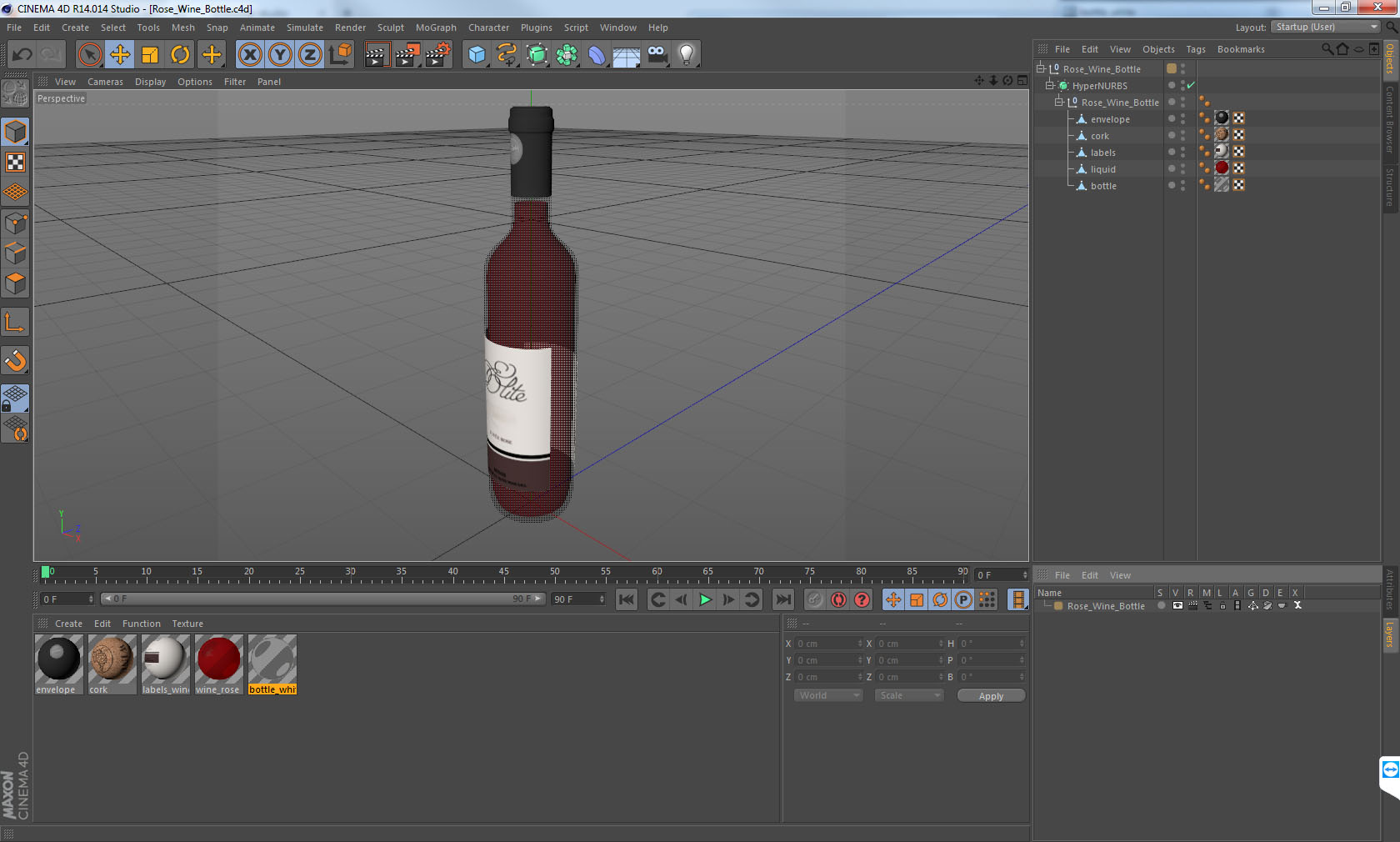Open the MoGraph menu
This screenshot has width=1400, height=842.
436,28
